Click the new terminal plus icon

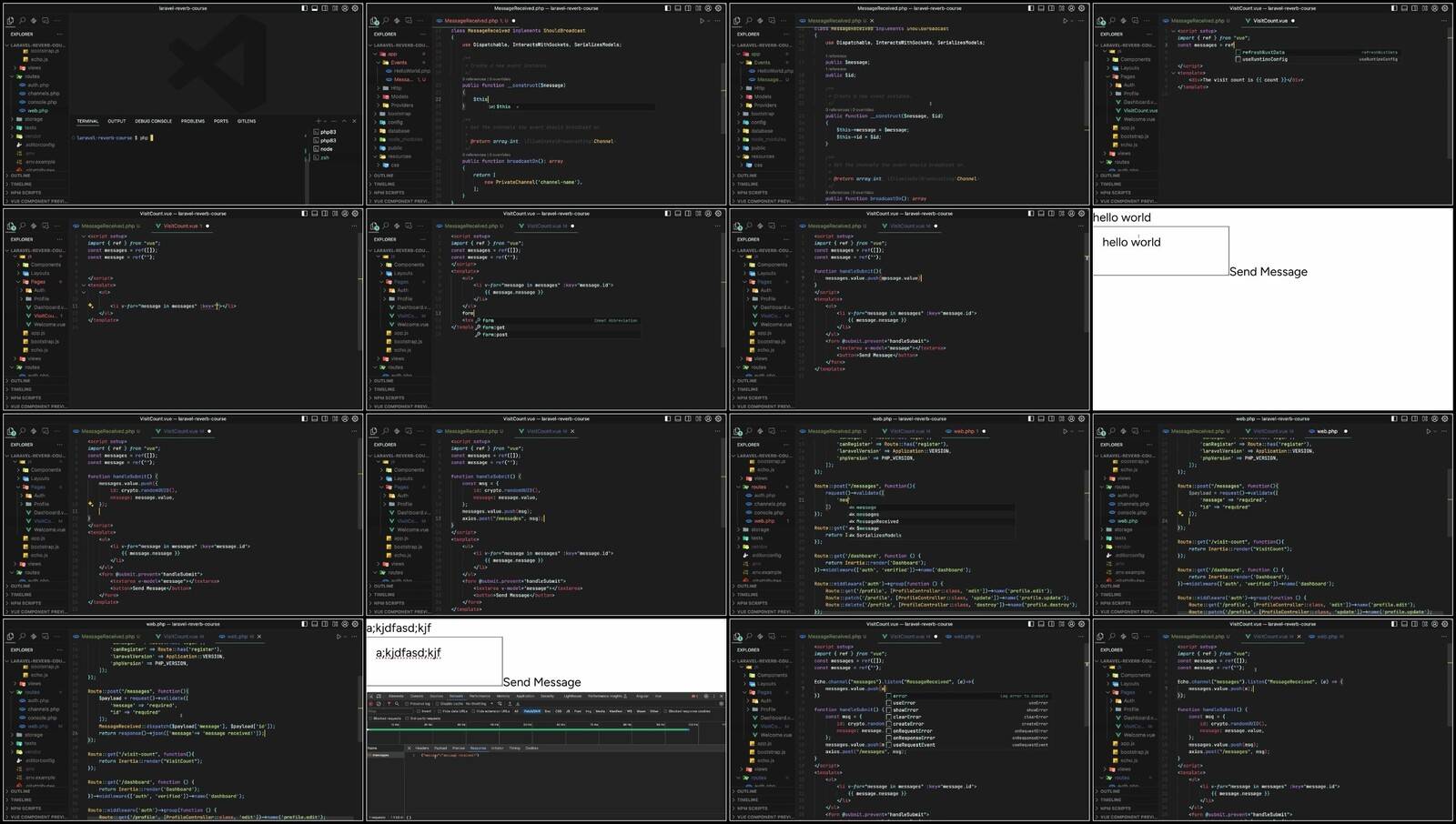(x=318, y=121)
